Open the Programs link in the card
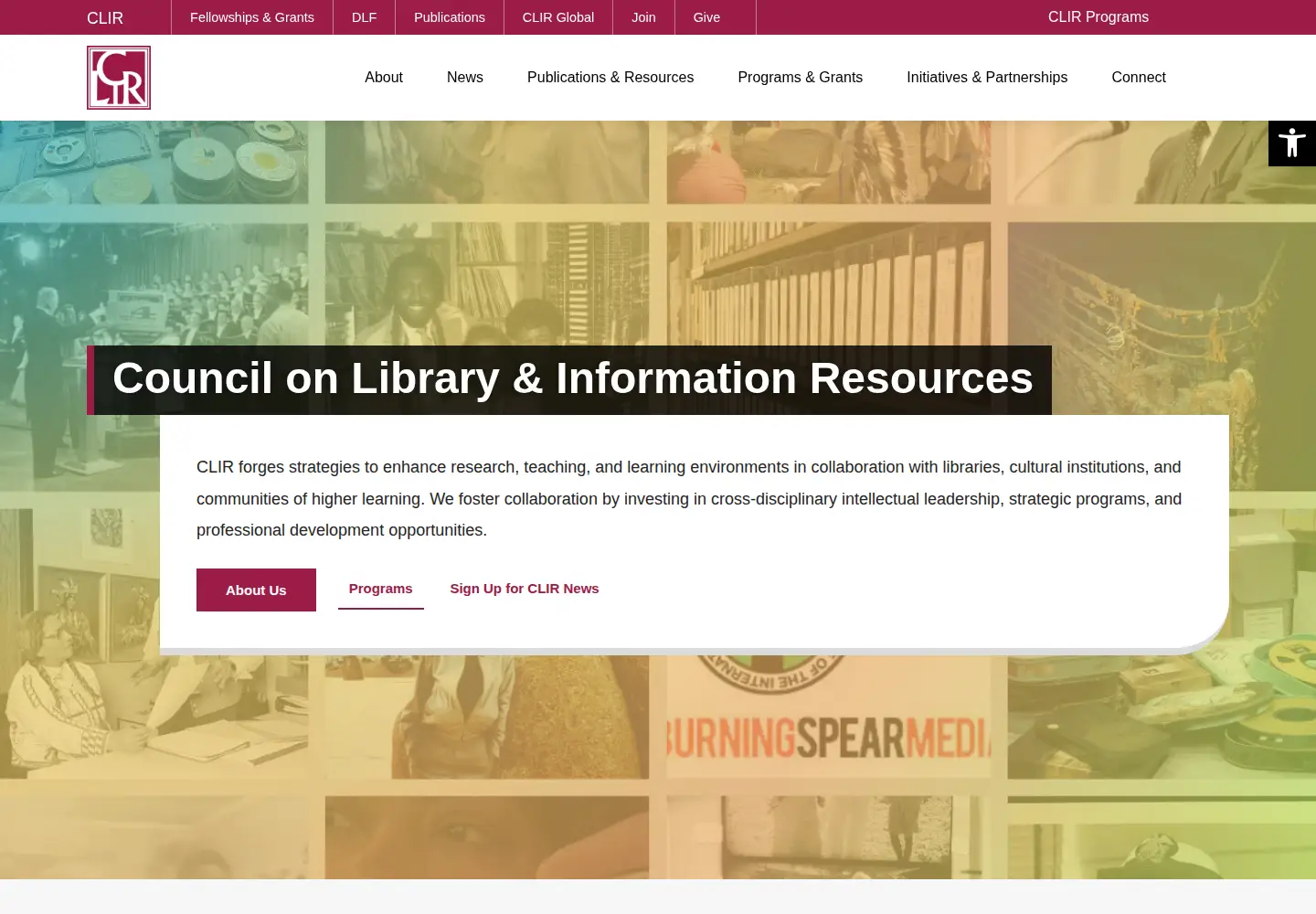The width and height of the screenshot is (1316, 914). tap(381, 590)
